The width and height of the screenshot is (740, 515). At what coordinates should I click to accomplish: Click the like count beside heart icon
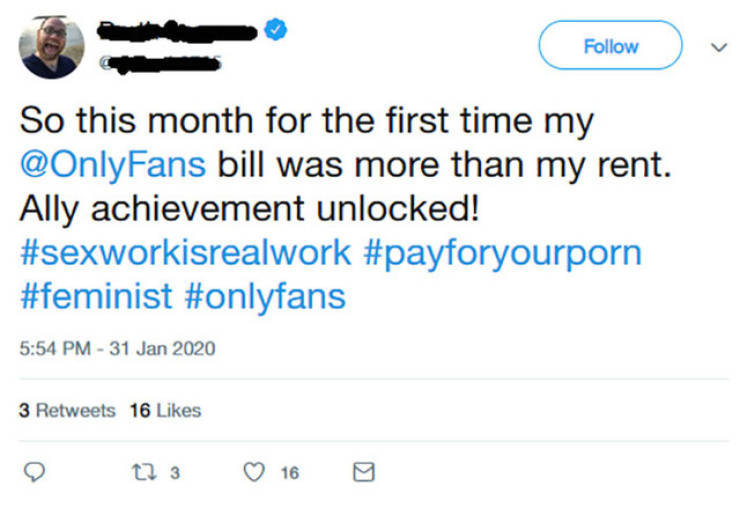click(289, 472)
